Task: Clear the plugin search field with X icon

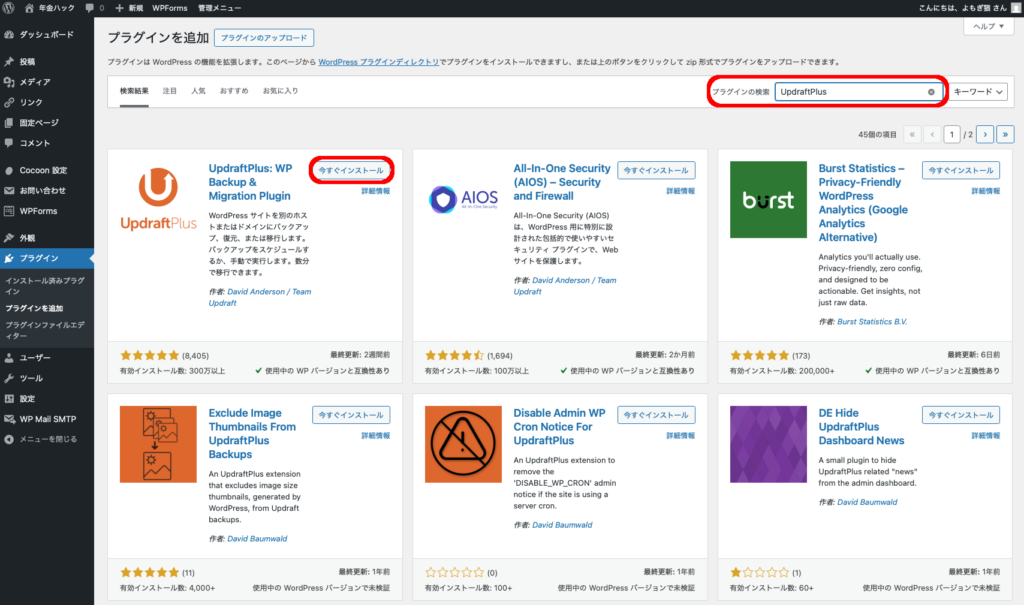Action: [931, 92]
